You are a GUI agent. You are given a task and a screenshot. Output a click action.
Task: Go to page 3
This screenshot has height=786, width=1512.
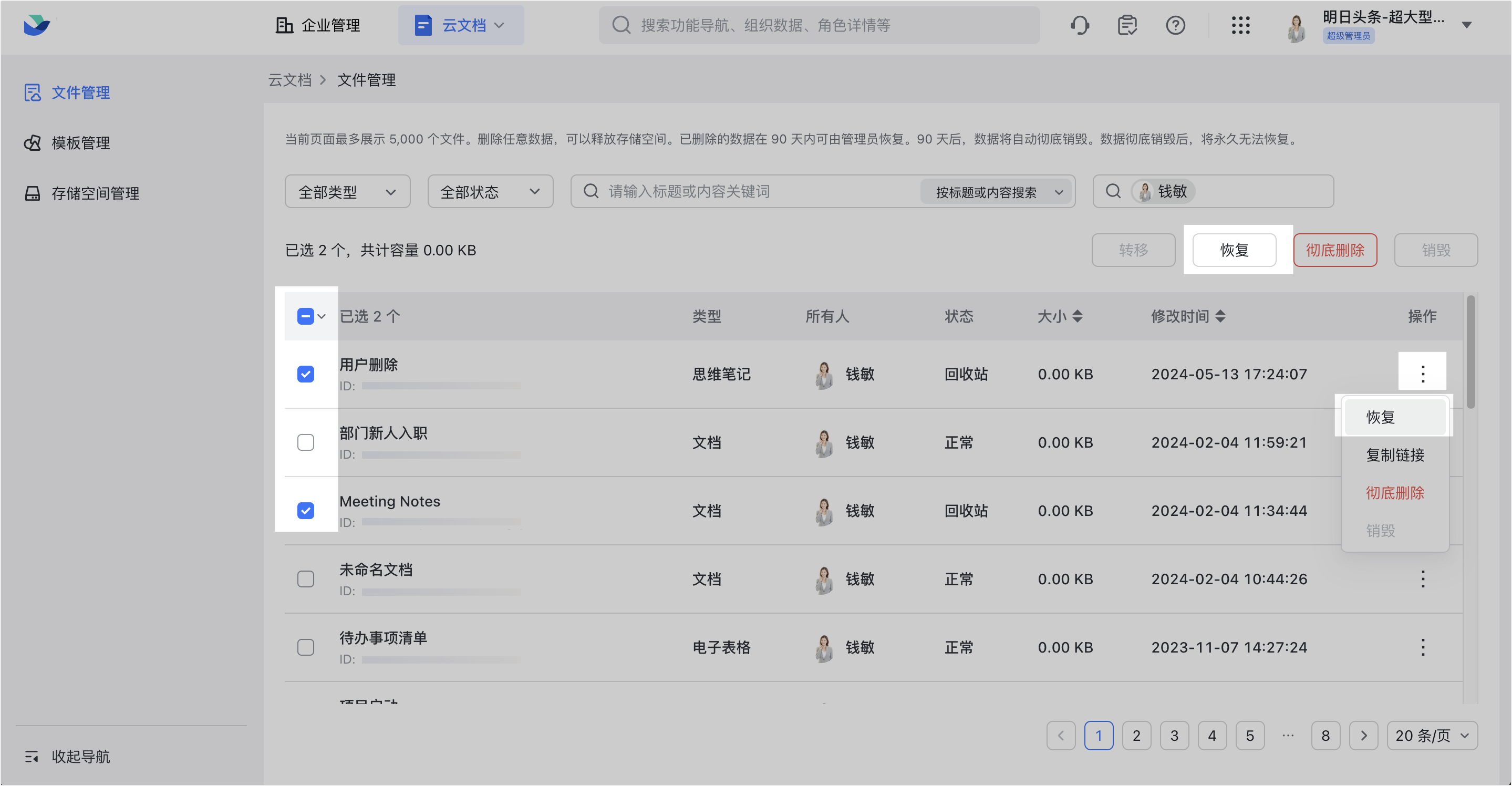coord(1175,736)
